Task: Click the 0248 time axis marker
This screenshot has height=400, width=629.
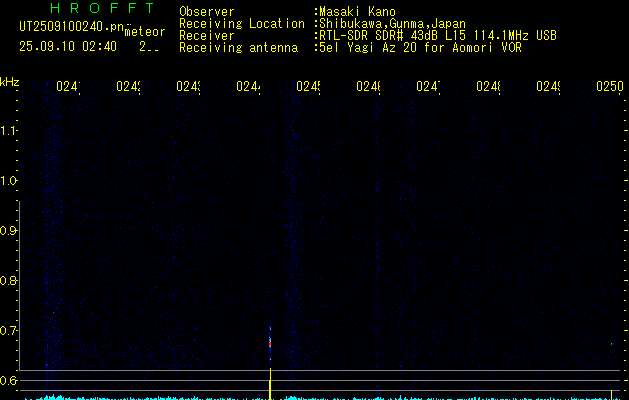Action: point(488,86)
